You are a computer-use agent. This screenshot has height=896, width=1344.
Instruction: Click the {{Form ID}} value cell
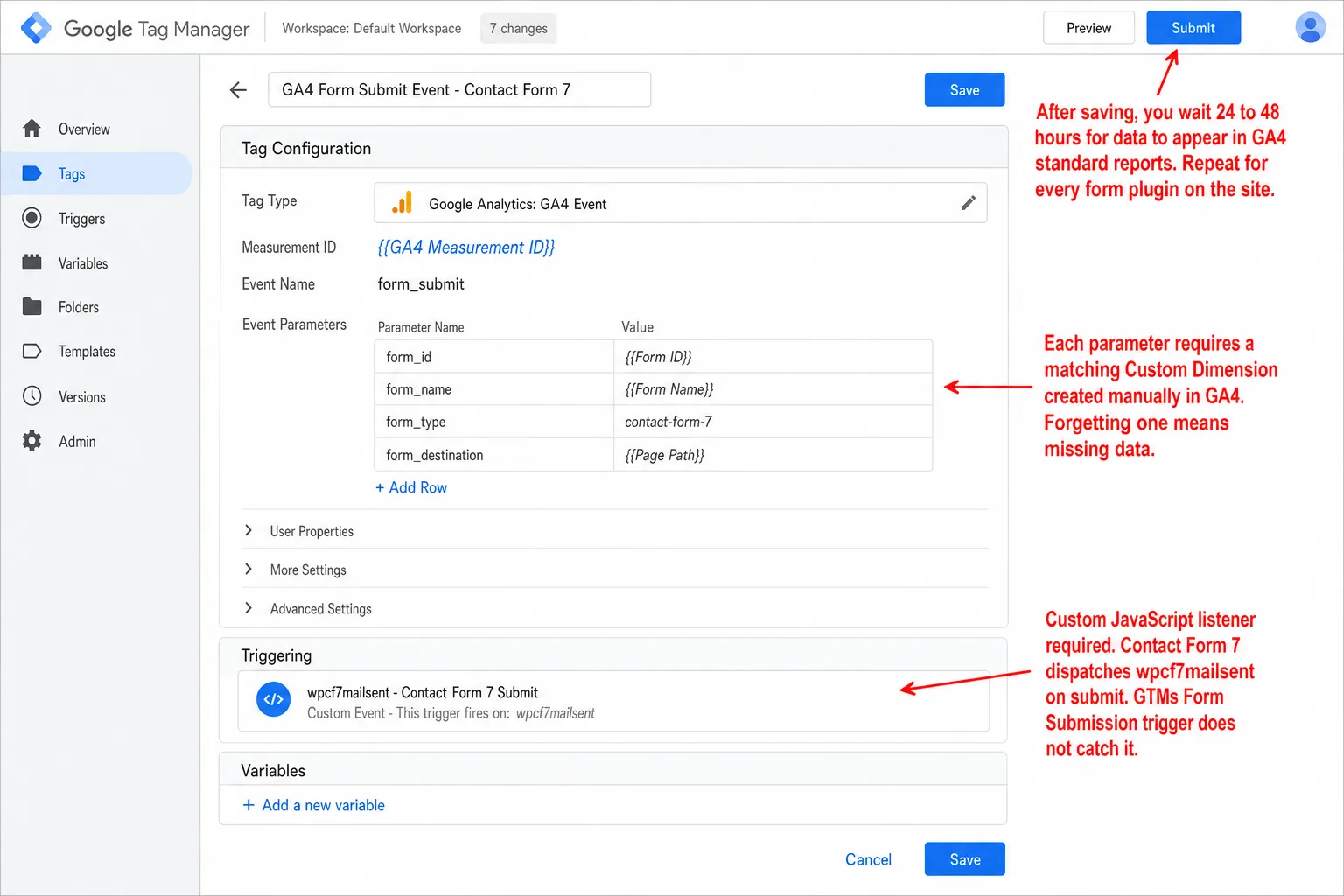tap(773, 357)
